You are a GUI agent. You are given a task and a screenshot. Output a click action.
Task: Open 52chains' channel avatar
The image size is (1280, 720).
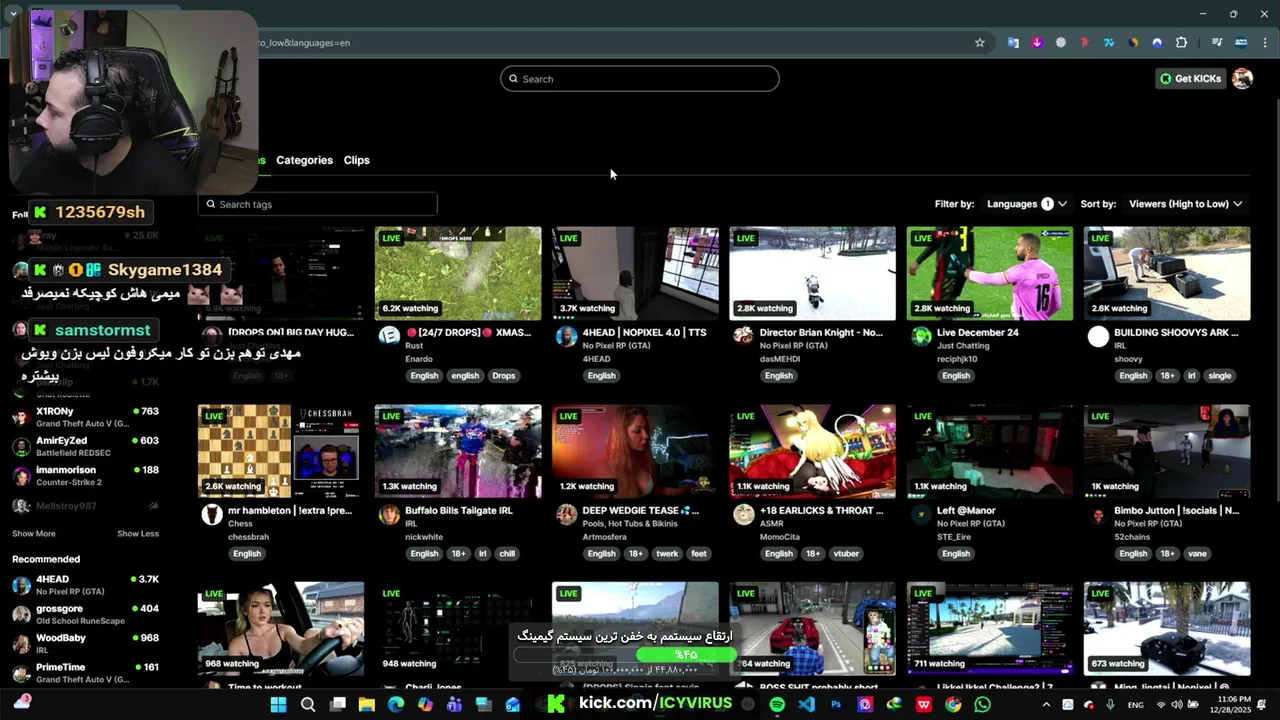[1098, 514]
